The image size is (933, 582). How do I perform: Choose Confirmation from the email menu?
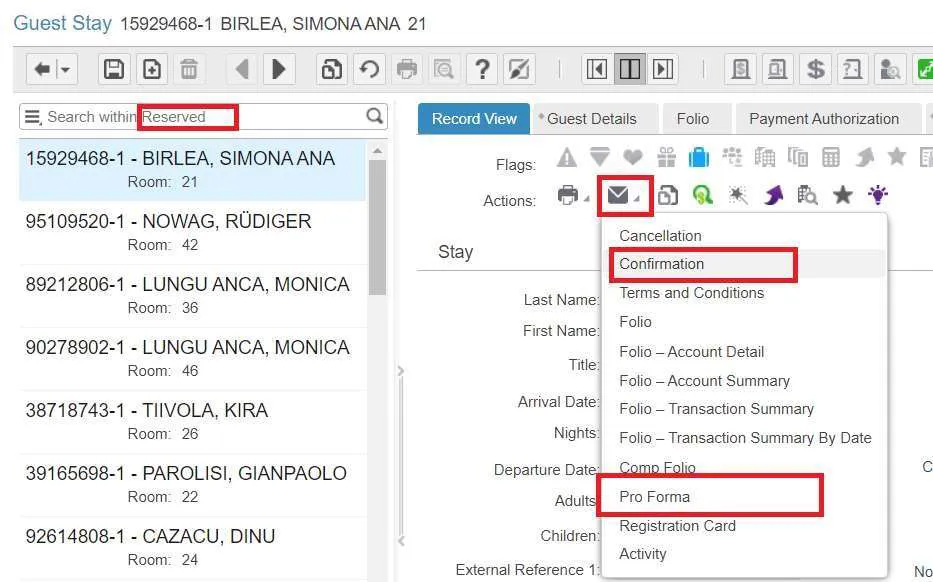661,264
